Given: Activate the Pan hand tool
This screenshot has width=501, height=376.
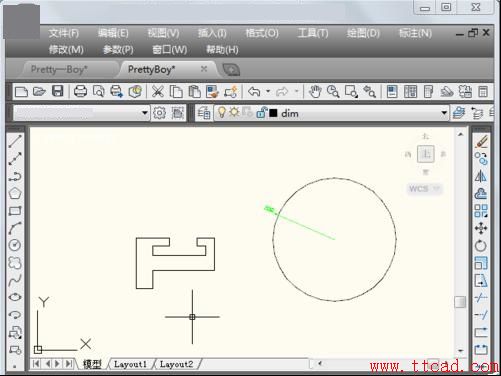Looking at the screenshot, I should click(315, 91).
